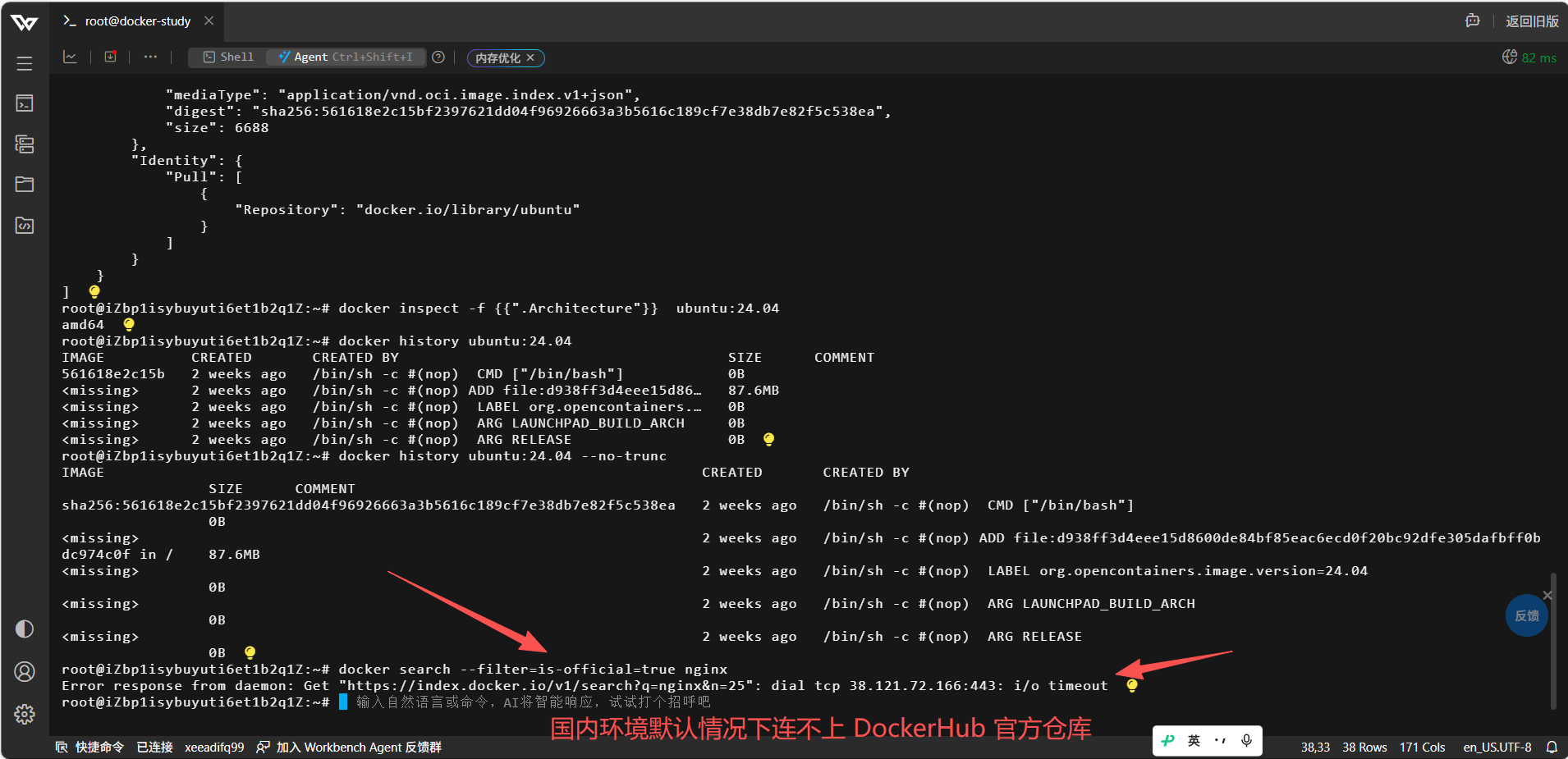The image size is (1568, 759).
Task: Click the 已连接 connection status
Action: (x=154, y=747)
